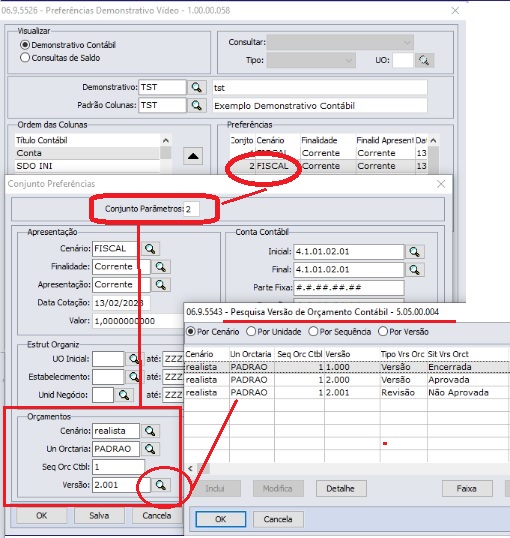Click the Cenário header in Preferências grid
The image size is (510, 538).
(x=277, y=140)
